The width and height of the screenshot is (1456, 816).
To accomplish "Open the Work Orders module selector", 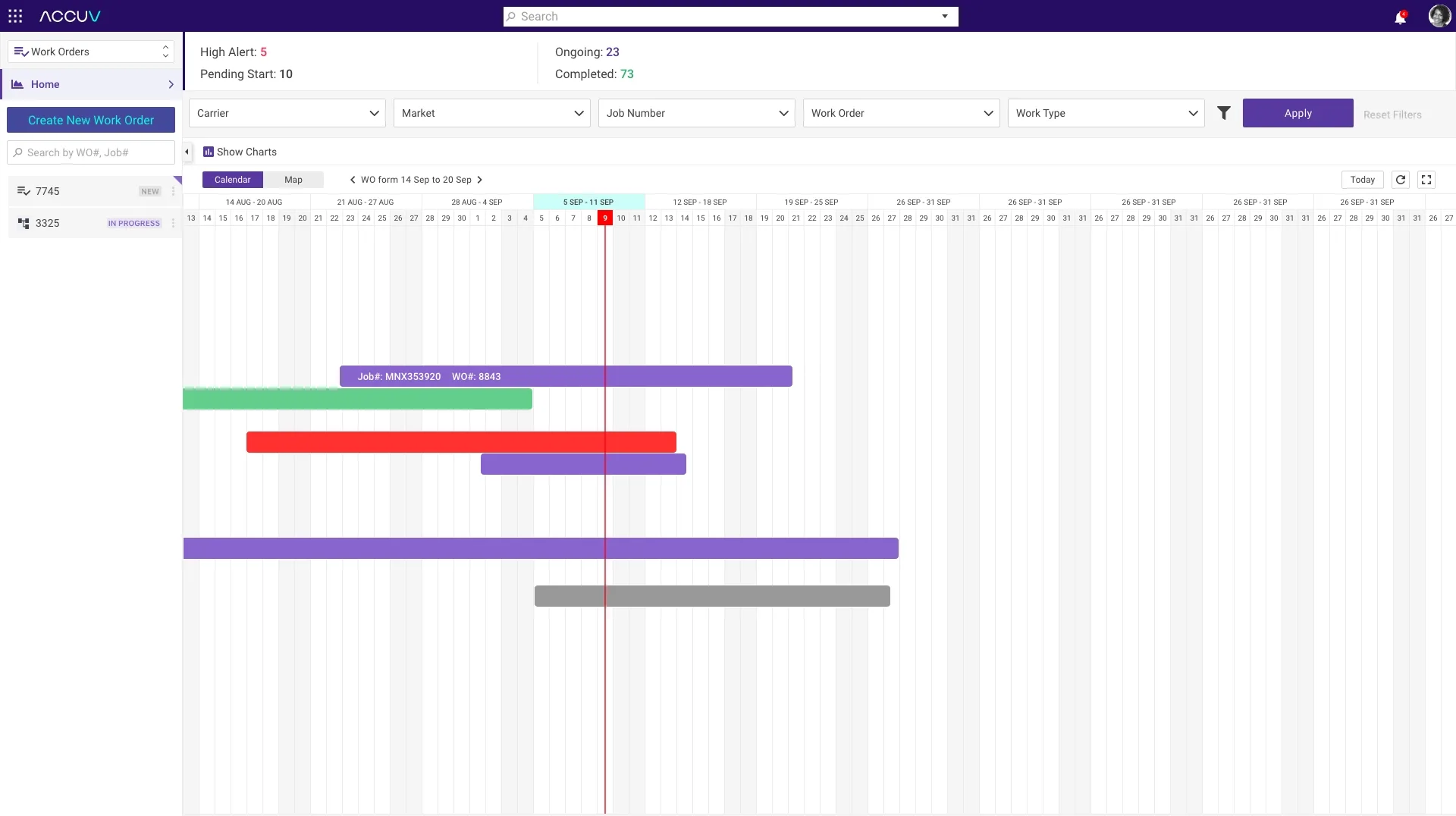I will 91,52.
